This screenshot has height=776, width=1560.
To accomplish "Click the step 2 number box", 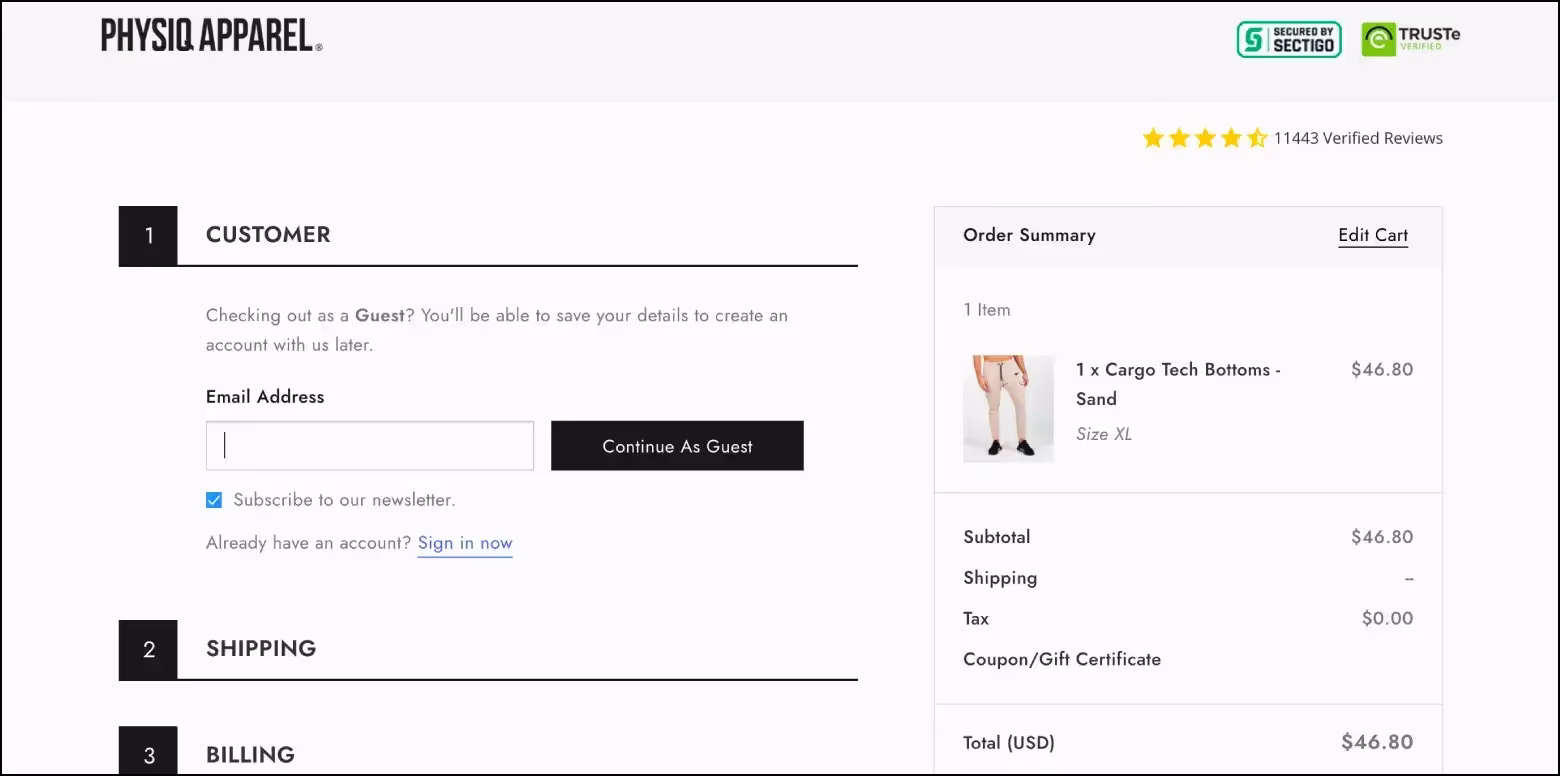I will point(149,650).
